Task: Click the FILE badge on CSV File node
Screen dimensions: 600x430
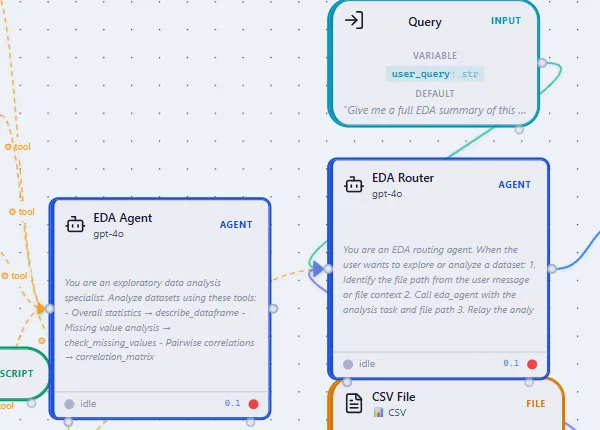Action: tap(536, 404)
